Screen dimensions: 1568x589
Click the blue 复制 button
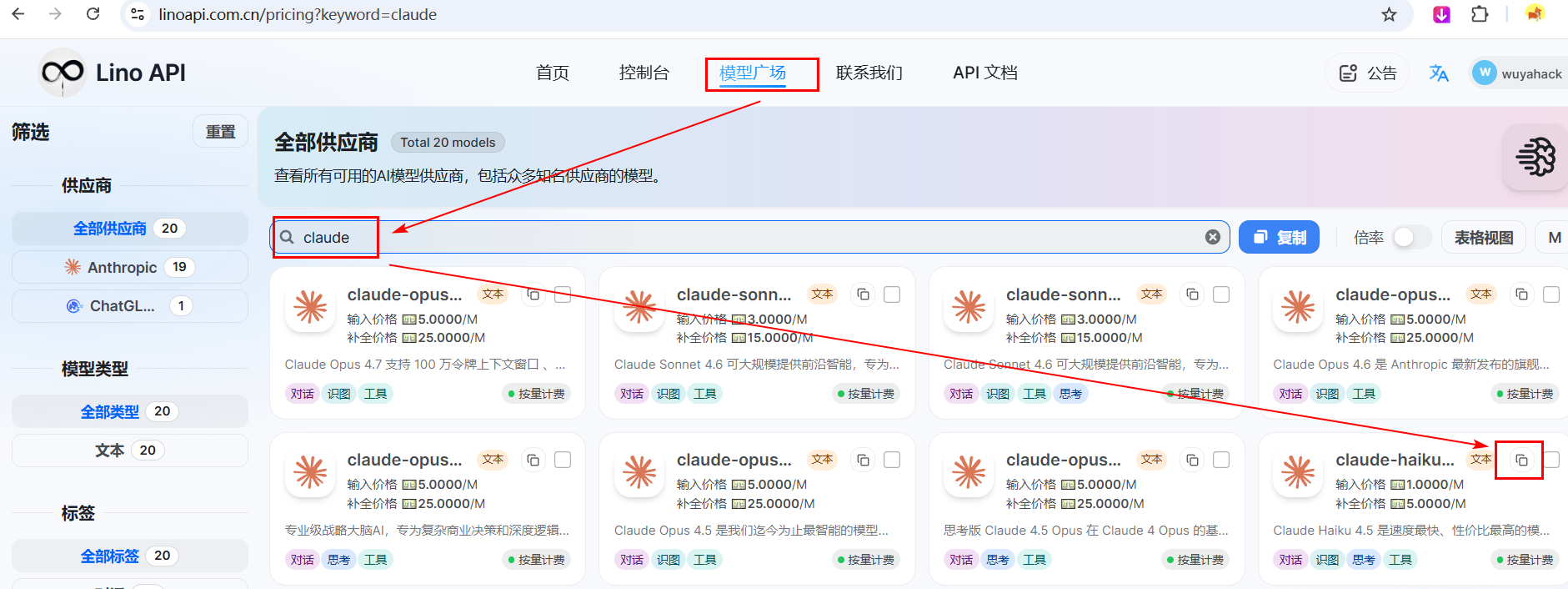click(x=1279, y=238)
